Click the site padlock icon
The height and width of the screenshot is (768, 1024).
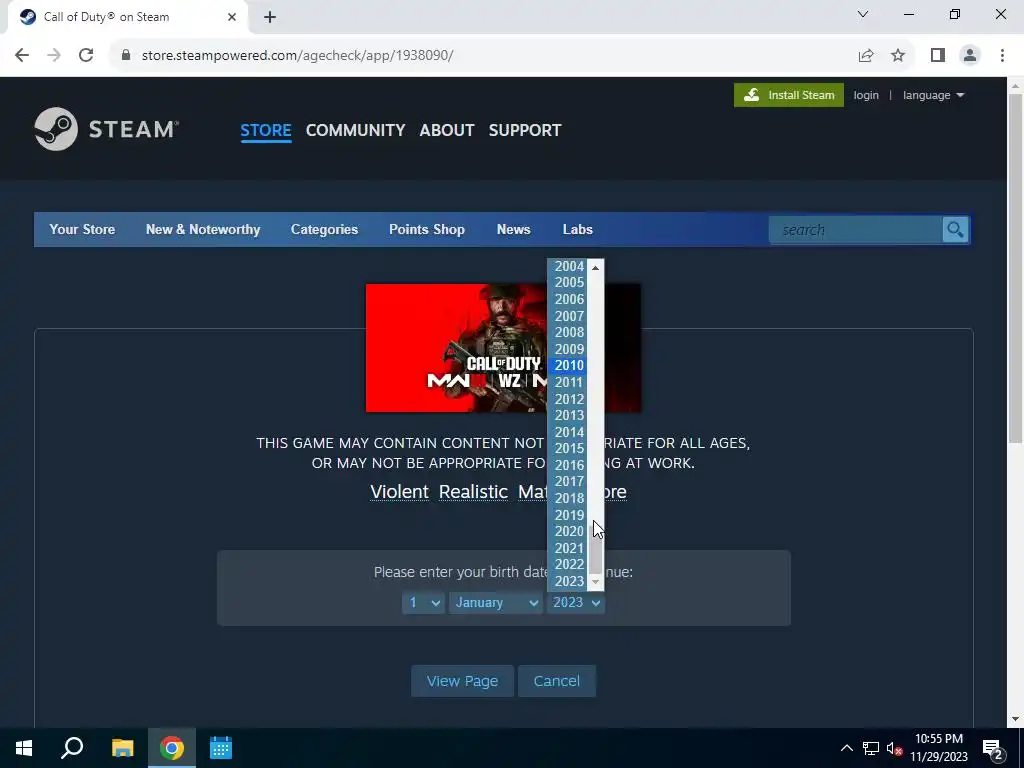tap(126, 56)
